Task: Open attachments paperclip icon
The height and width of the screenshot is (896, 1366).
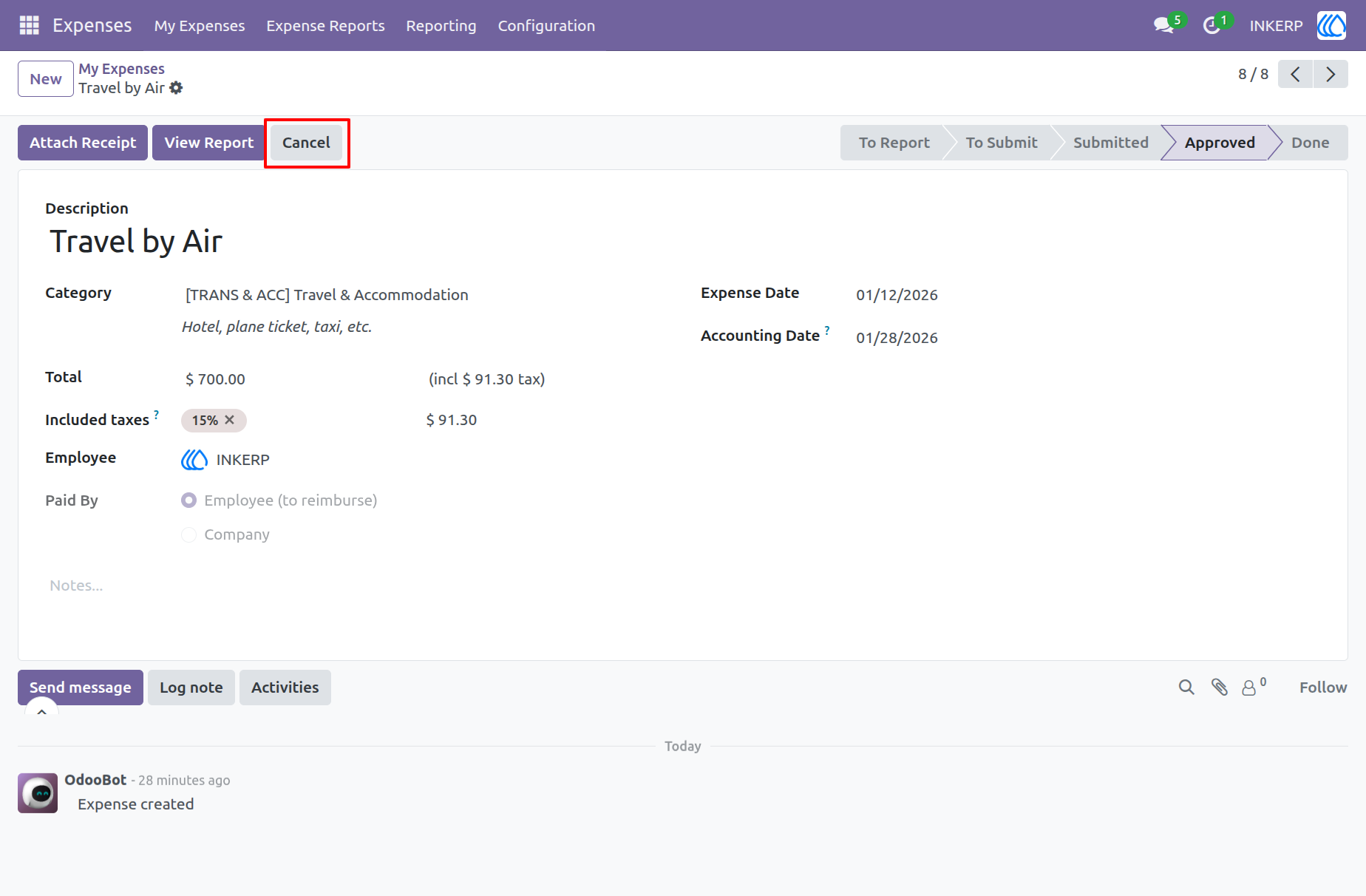Action: 1220,688
